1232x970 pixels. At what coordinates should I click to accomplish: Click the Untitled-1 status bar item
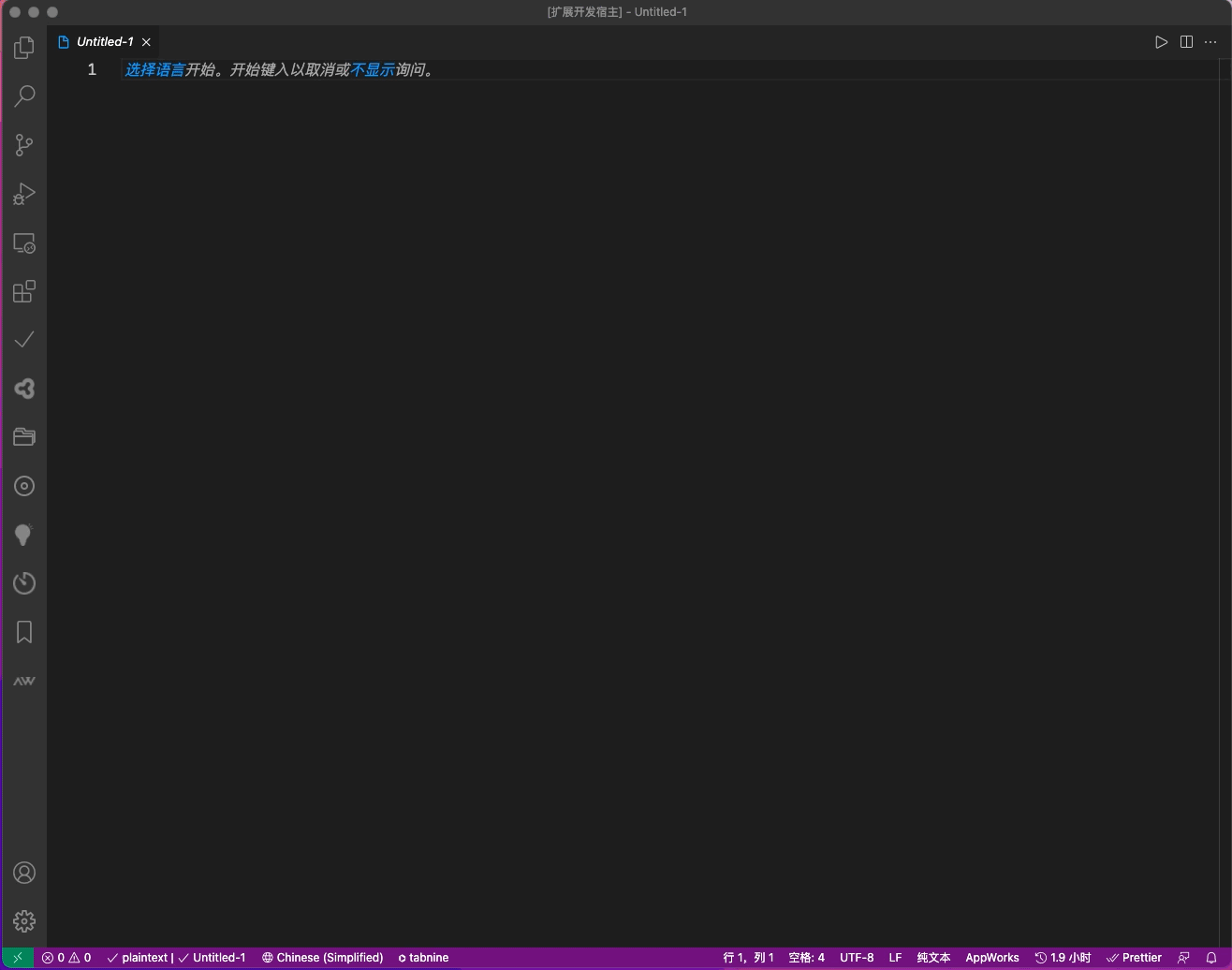[213, 958]
